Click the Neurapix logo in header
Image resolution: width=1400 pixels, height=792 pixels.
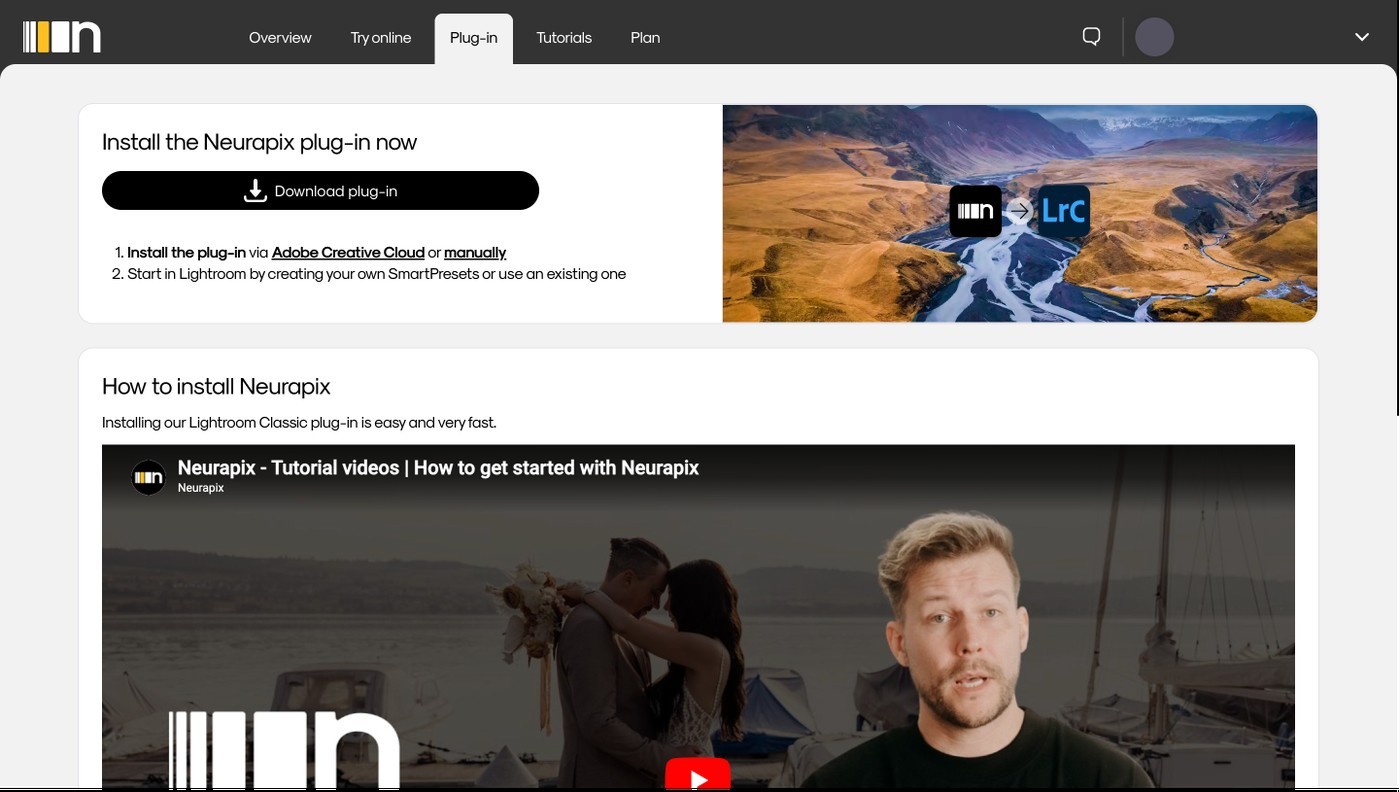[x=62, y=37]
